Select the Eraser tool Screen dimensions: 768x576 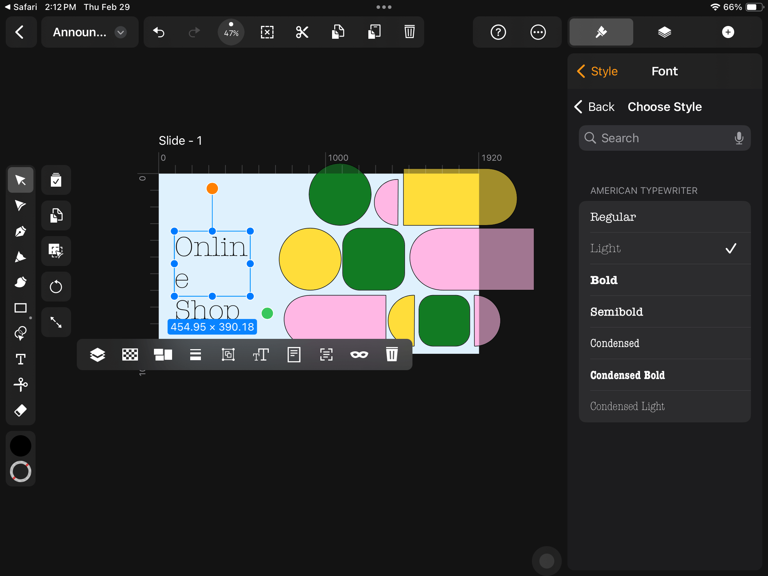coord(21,410)
